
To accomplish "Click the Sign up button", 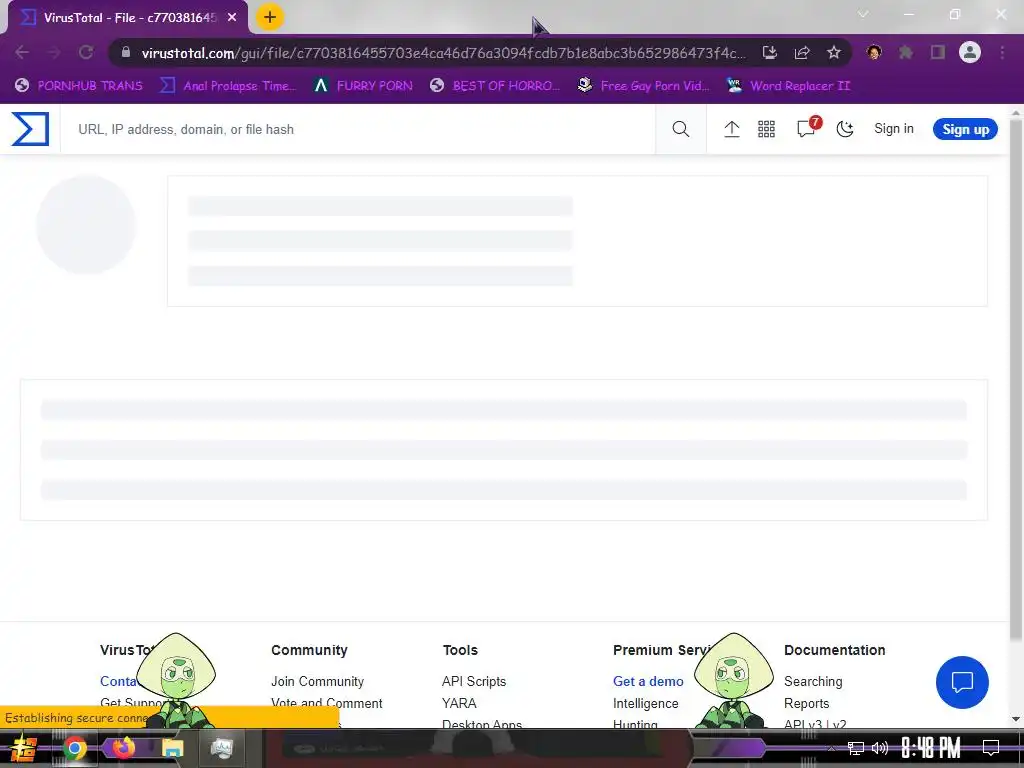I will [x=965, y=129].
